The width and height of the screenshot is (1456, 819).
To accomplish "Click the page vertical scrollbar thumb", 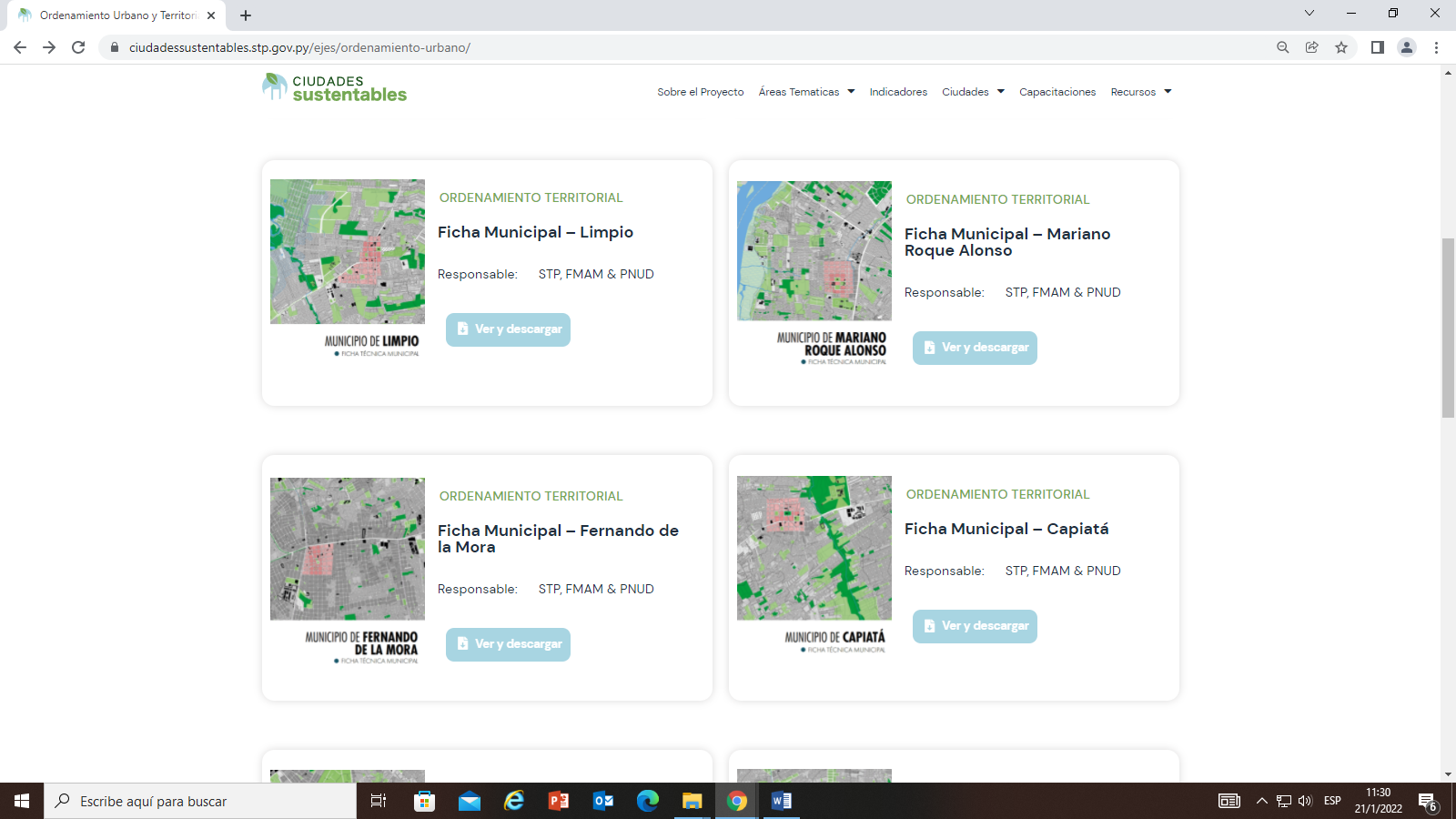I will point(1448,328).
